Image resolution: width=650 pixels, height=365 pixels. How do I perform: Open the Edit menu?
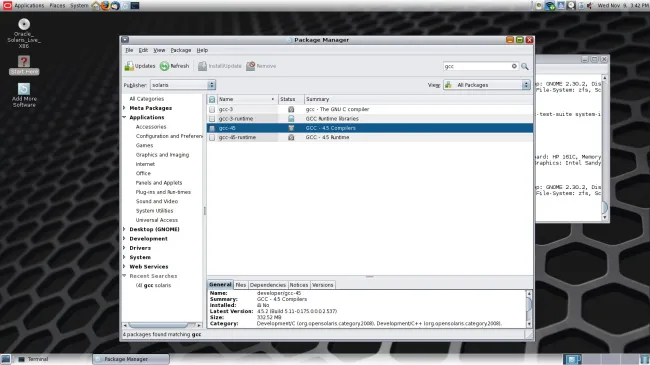click(143, 50)
